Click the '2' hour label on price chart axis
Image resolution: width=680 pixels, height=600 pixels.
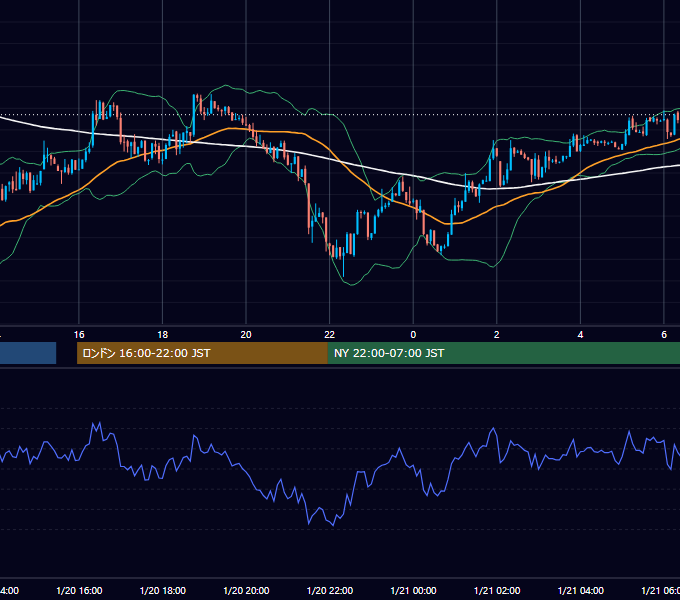[x=497, y=335]
